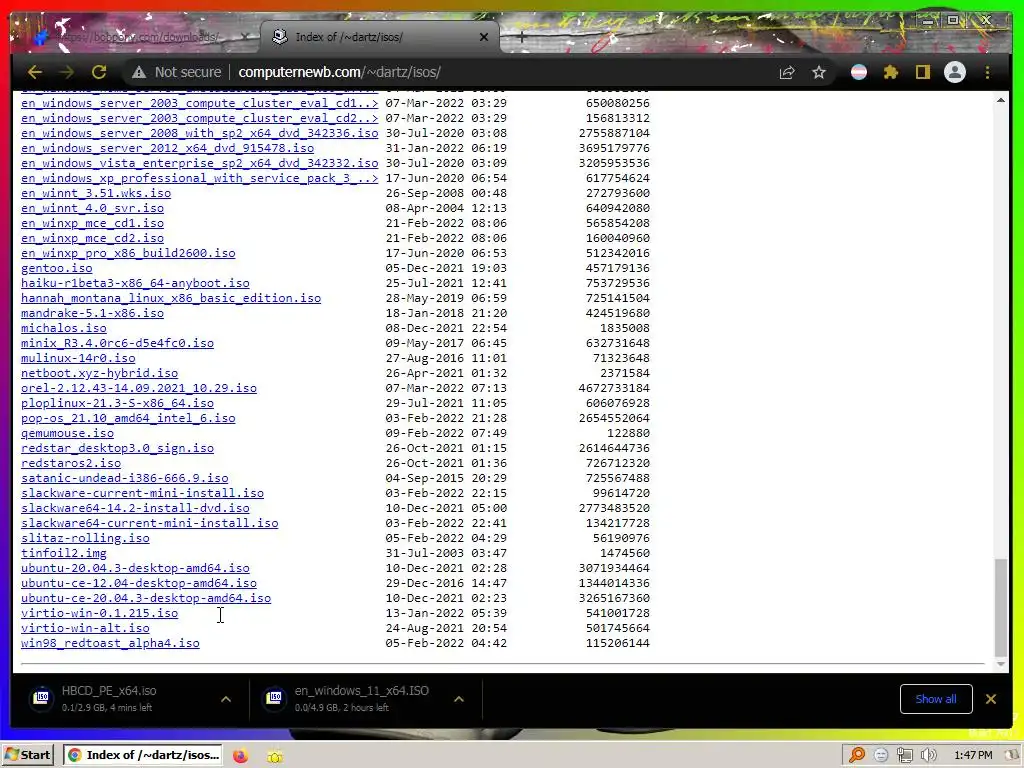Click the HBCD_PE_x64.iso download file icon

point(42,698)
